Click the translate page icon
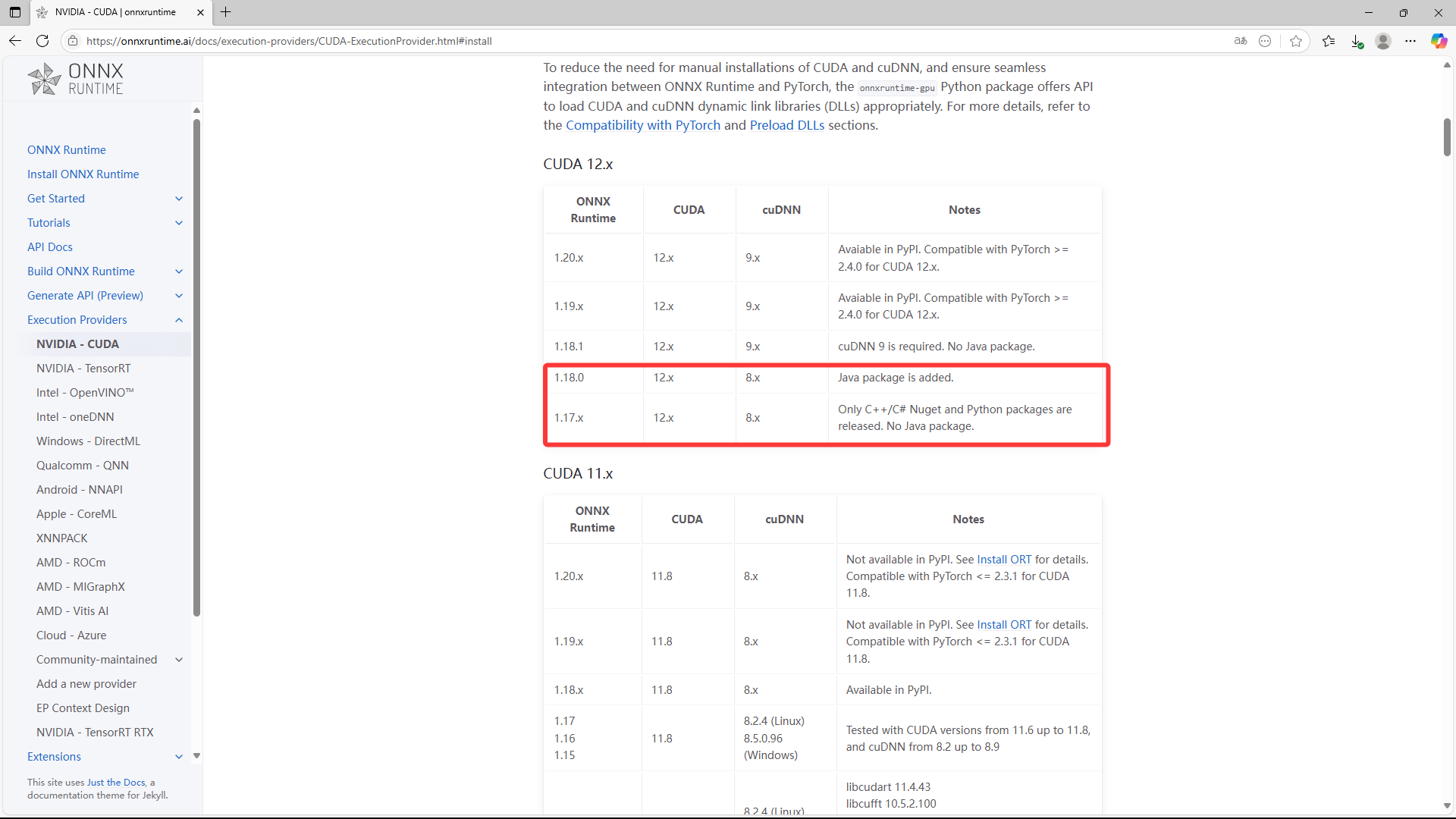 click(1241, 41)
